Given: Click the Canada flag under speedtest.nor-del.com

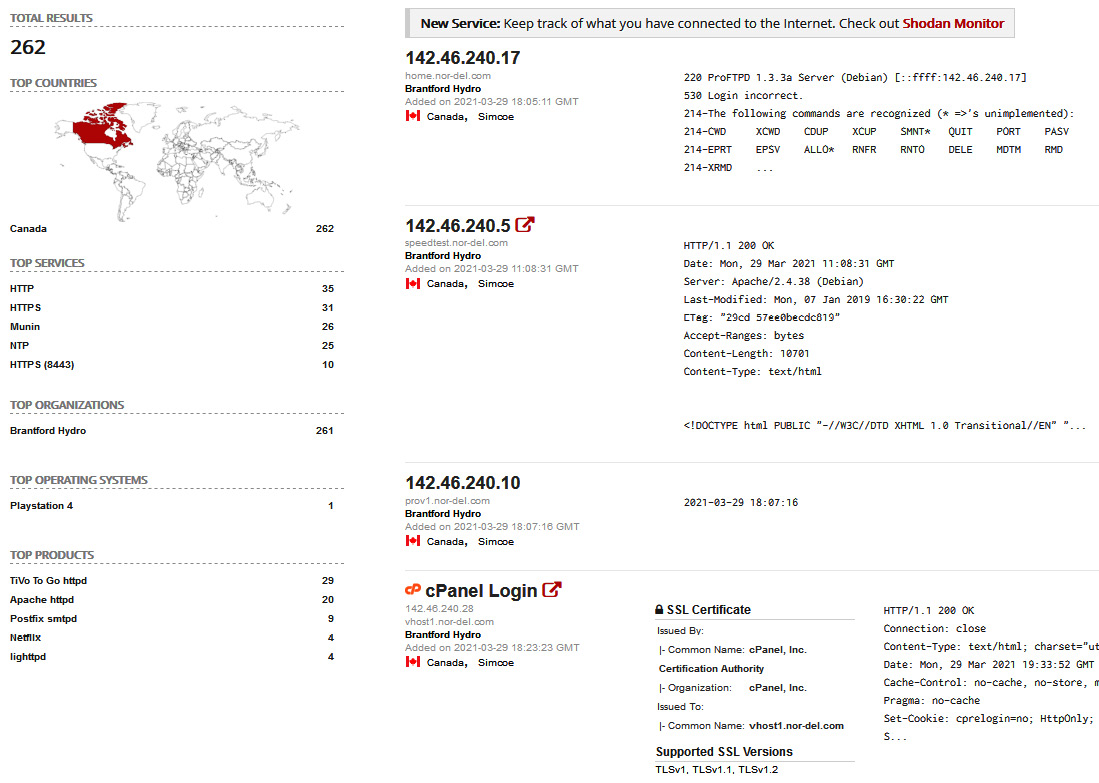Looking at the screenshot, I should [x=413, y=283].
